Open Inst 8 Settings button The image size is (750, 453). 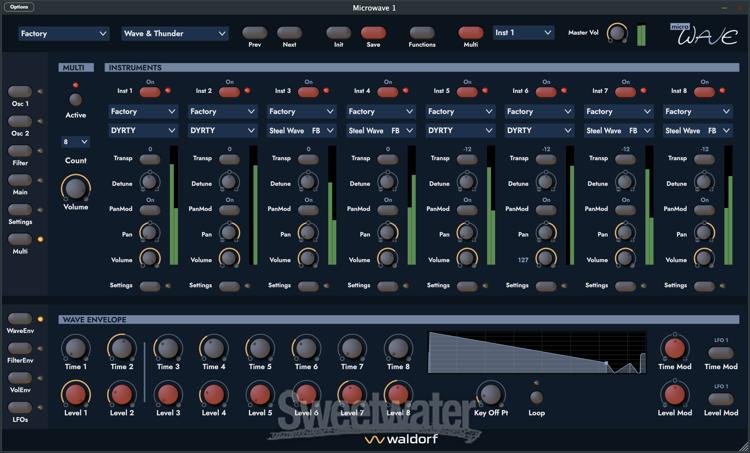coord(705,286)
